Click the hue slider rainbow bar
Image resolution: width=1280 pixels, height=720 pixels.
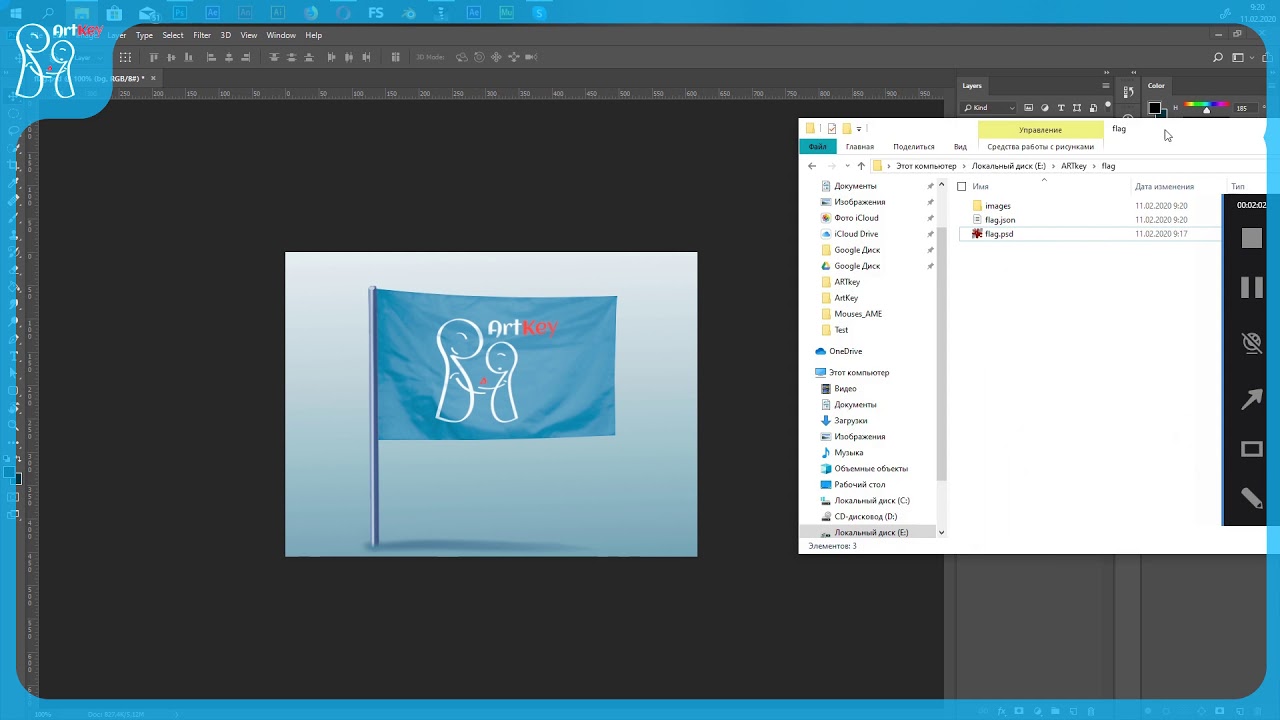1206,104
